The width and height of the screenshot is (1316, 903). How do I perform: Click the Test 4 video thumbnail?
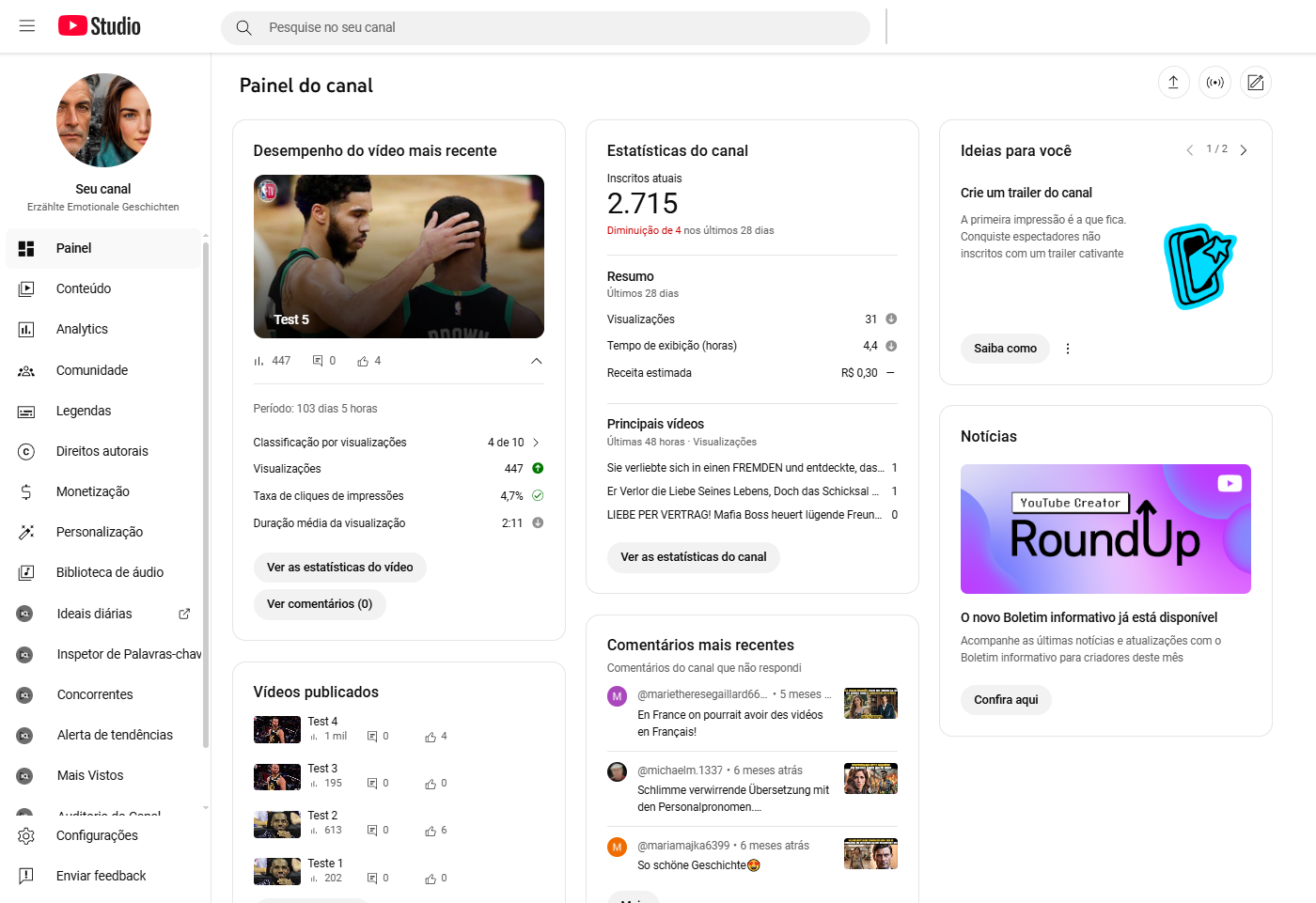(277, 729)
